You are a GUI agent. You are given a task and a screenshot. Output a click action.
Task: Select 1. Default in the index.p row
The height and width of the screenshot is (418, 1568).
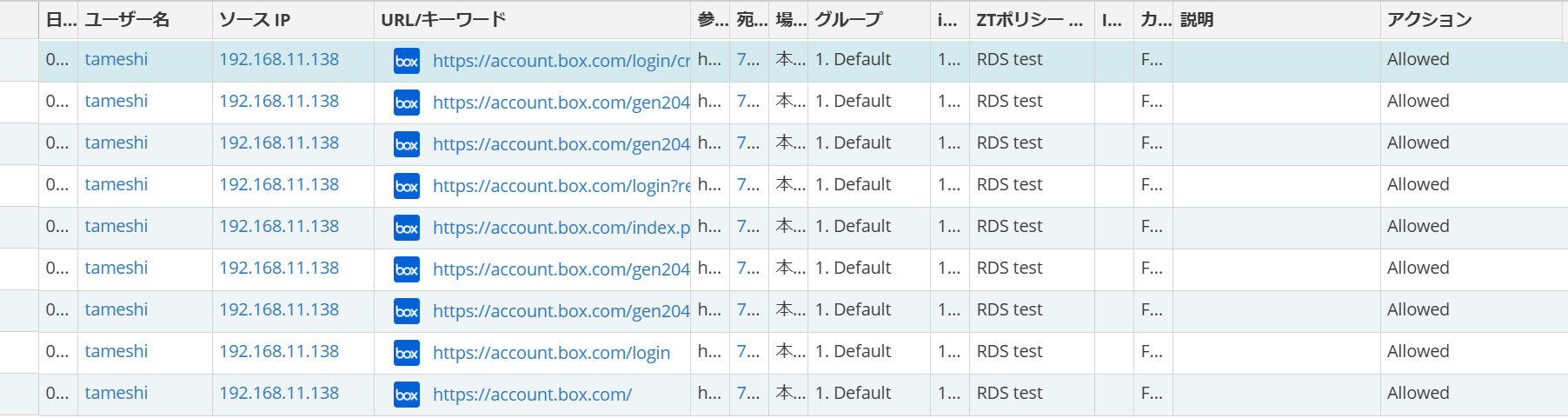(853, 226)
